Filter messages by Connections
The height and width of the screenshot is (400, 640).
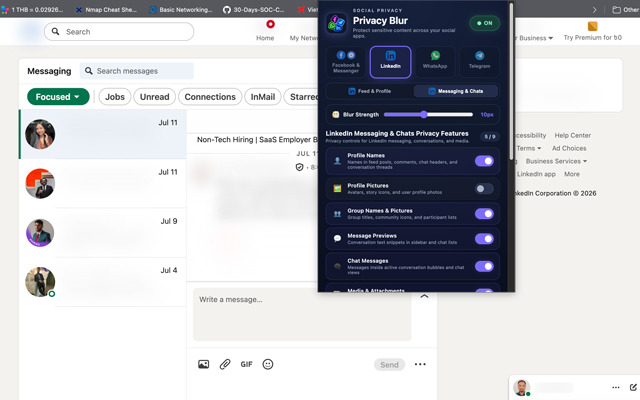tap(210, 97)
